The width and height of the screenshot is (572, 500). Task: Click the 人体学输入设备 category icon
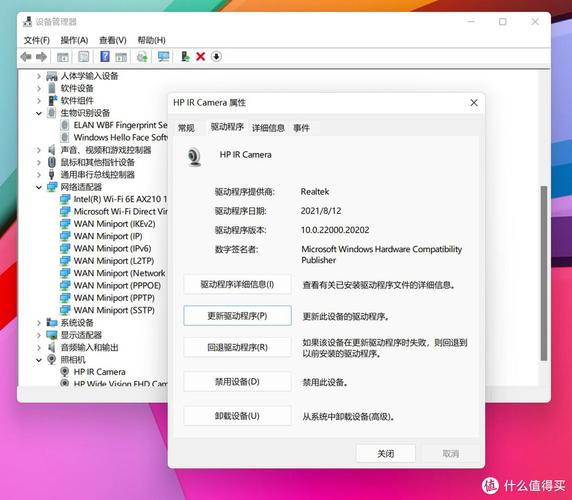coord(52,76)
